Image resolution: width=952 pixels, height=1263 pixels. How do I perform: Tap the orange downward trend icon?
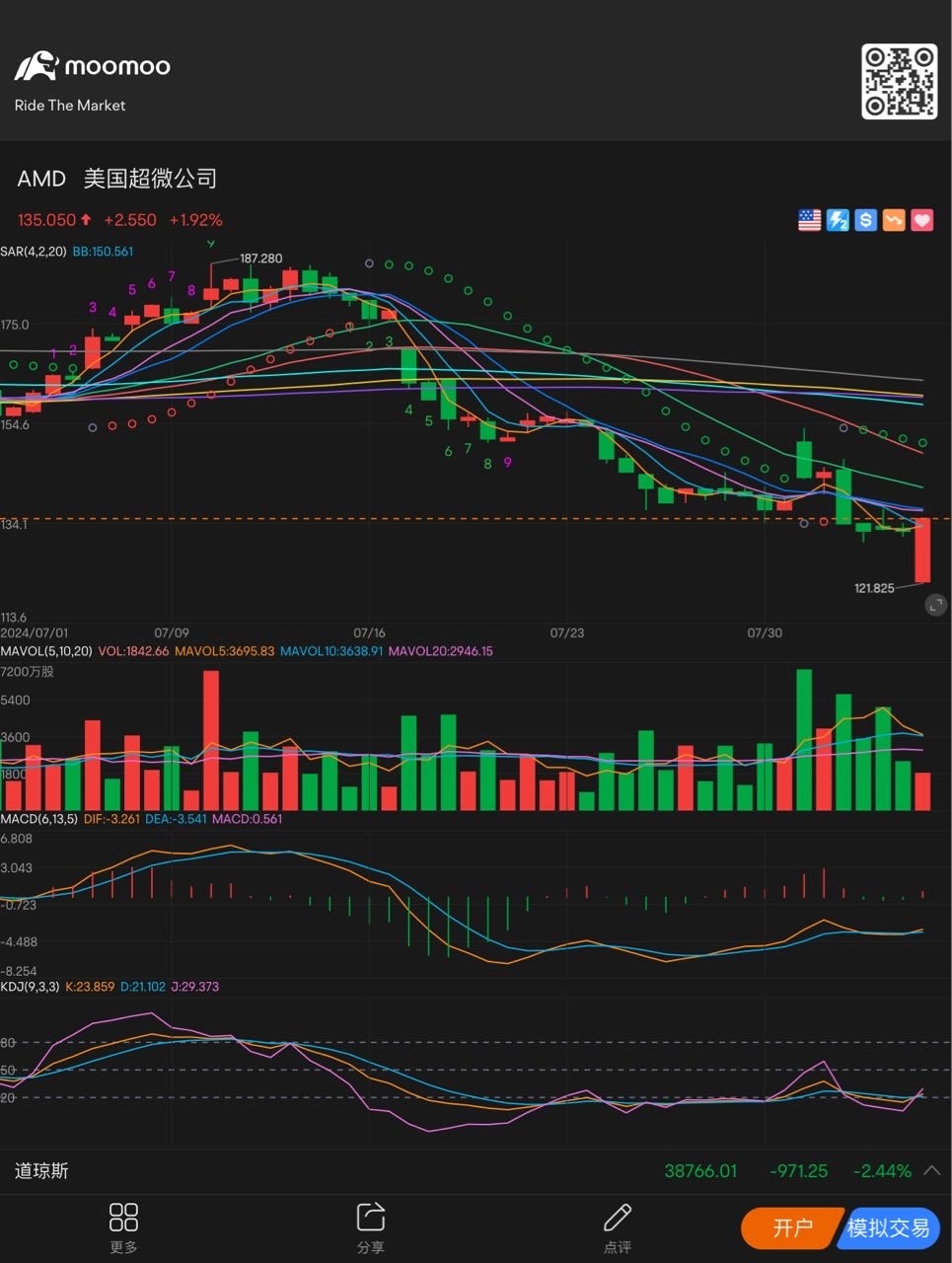click(x=894, y=220)
